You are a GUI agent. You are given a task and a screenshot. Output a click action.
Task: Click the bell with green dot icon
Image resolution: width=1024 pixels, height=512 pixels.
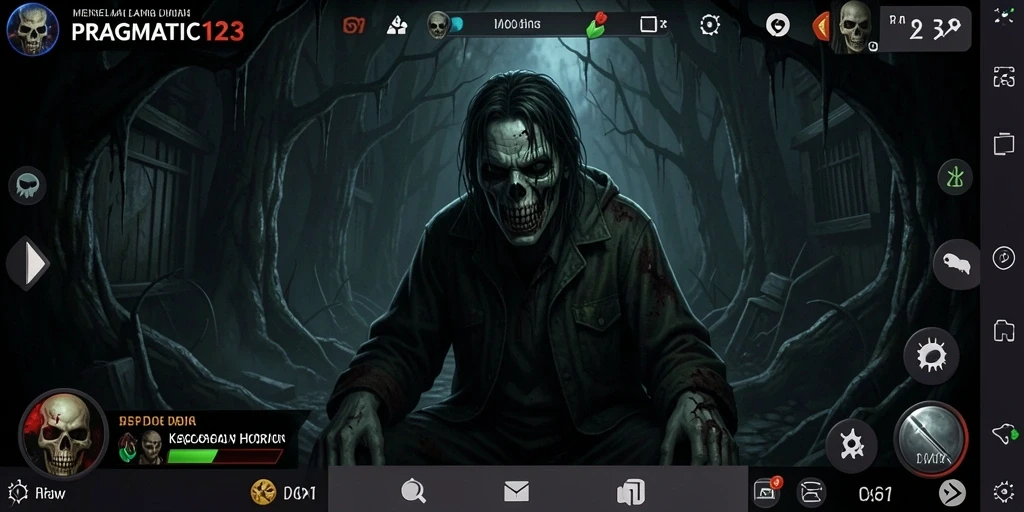coord(1003,433)
